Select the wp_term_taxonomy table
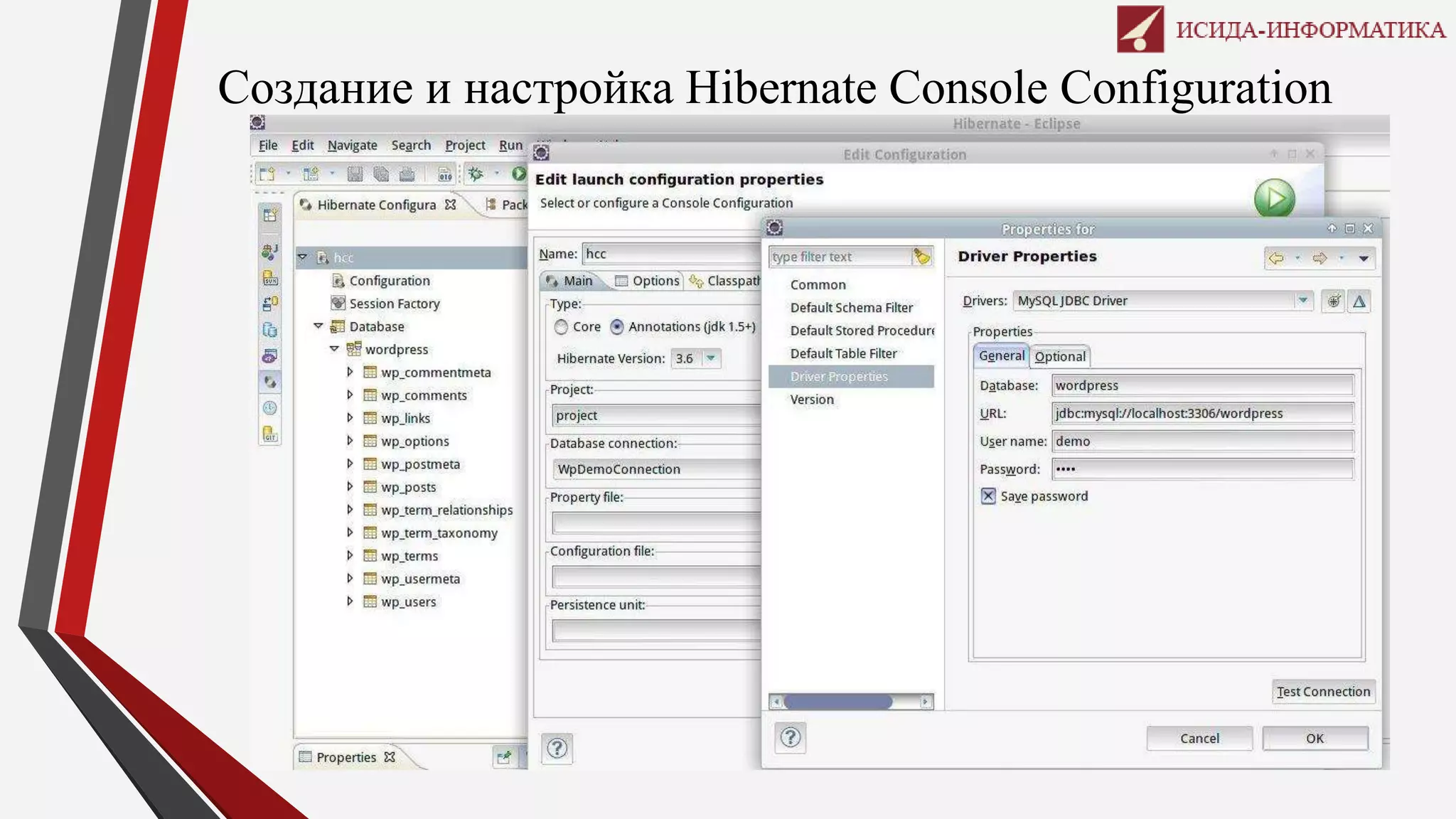This screenshot has width=1456, height=819. [439, 532]
